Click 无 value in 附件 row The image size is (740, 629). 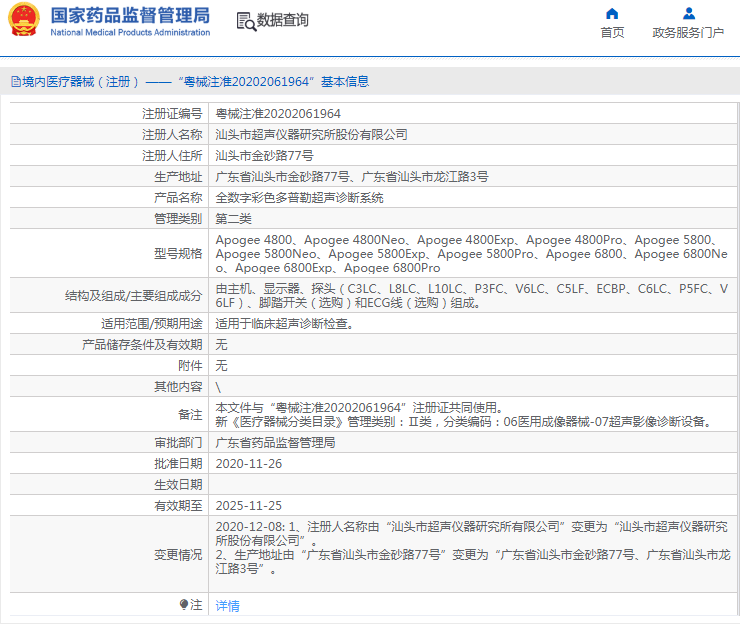[221, 366]
